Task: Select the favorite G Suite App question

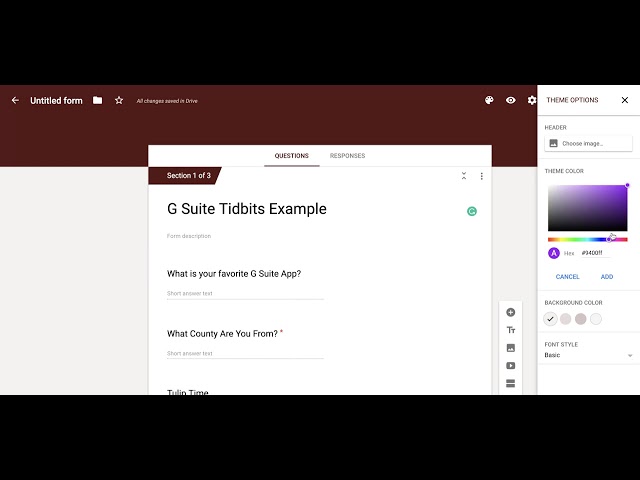Action: click(234, 273)
